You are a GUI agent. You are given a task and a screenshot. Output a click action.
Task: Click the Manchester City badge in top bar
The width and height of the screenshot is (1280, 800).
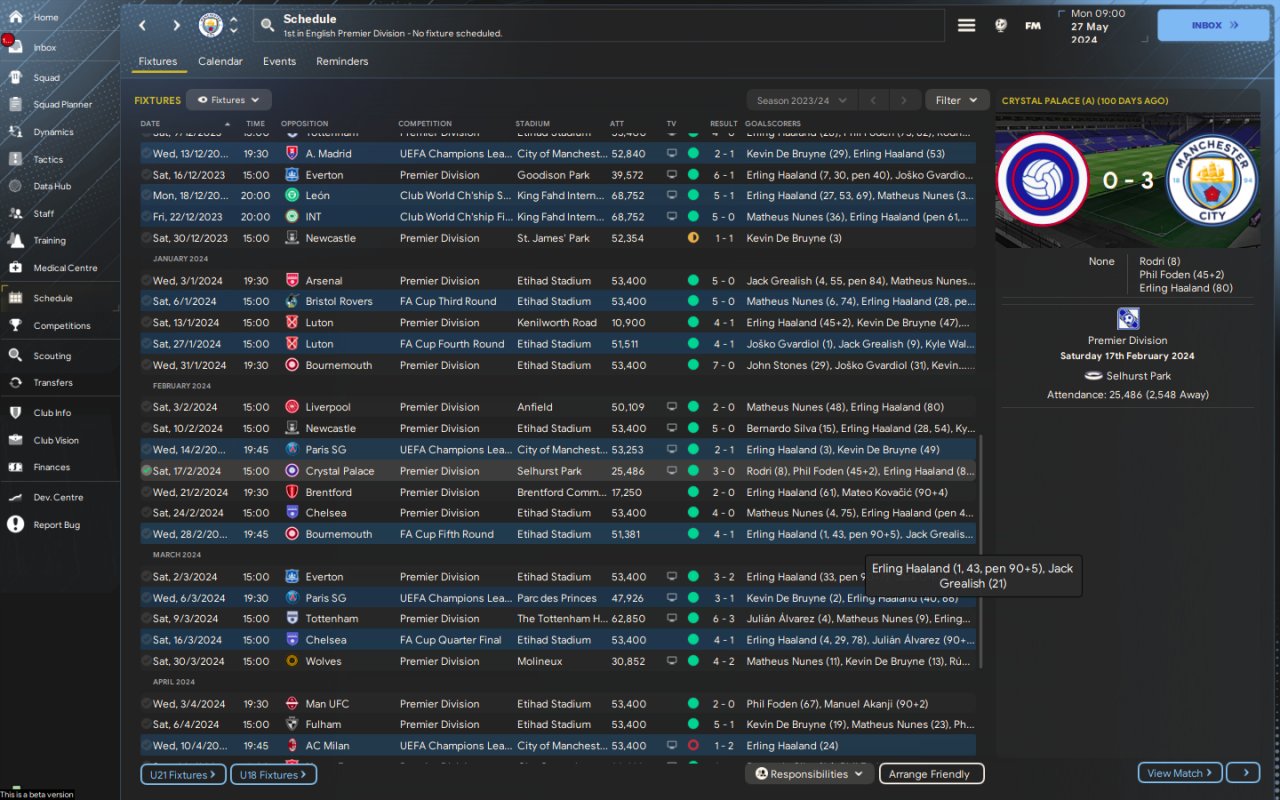click(x=210, y=25)
